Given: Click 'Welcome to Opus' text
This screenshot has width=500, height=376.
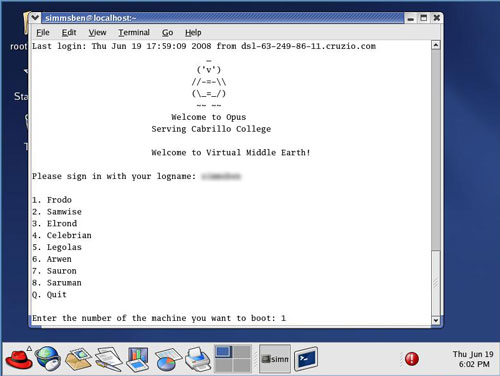Looking at the screenshot, I should (209, 117).
